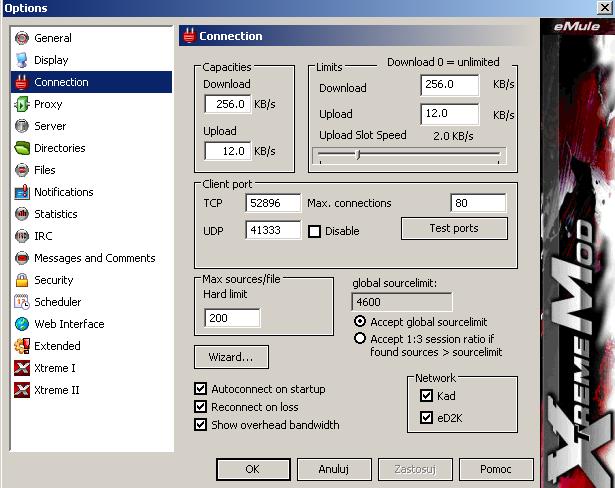Click the Security padlock icon
The width and height of the screenshot is (615, 488).
pos(22,280)
